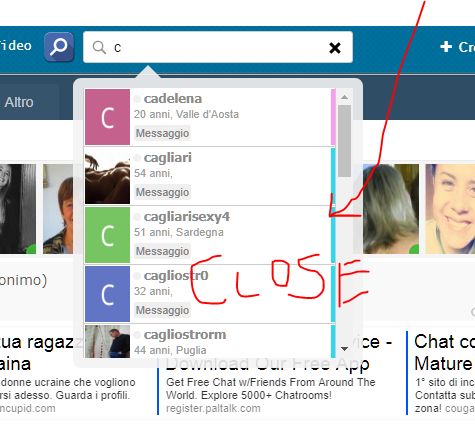Click Messaggio button under cagliostr0
The width and height of the screenshot is (475, 429).
pyautogui.click(x=162, y=310)
